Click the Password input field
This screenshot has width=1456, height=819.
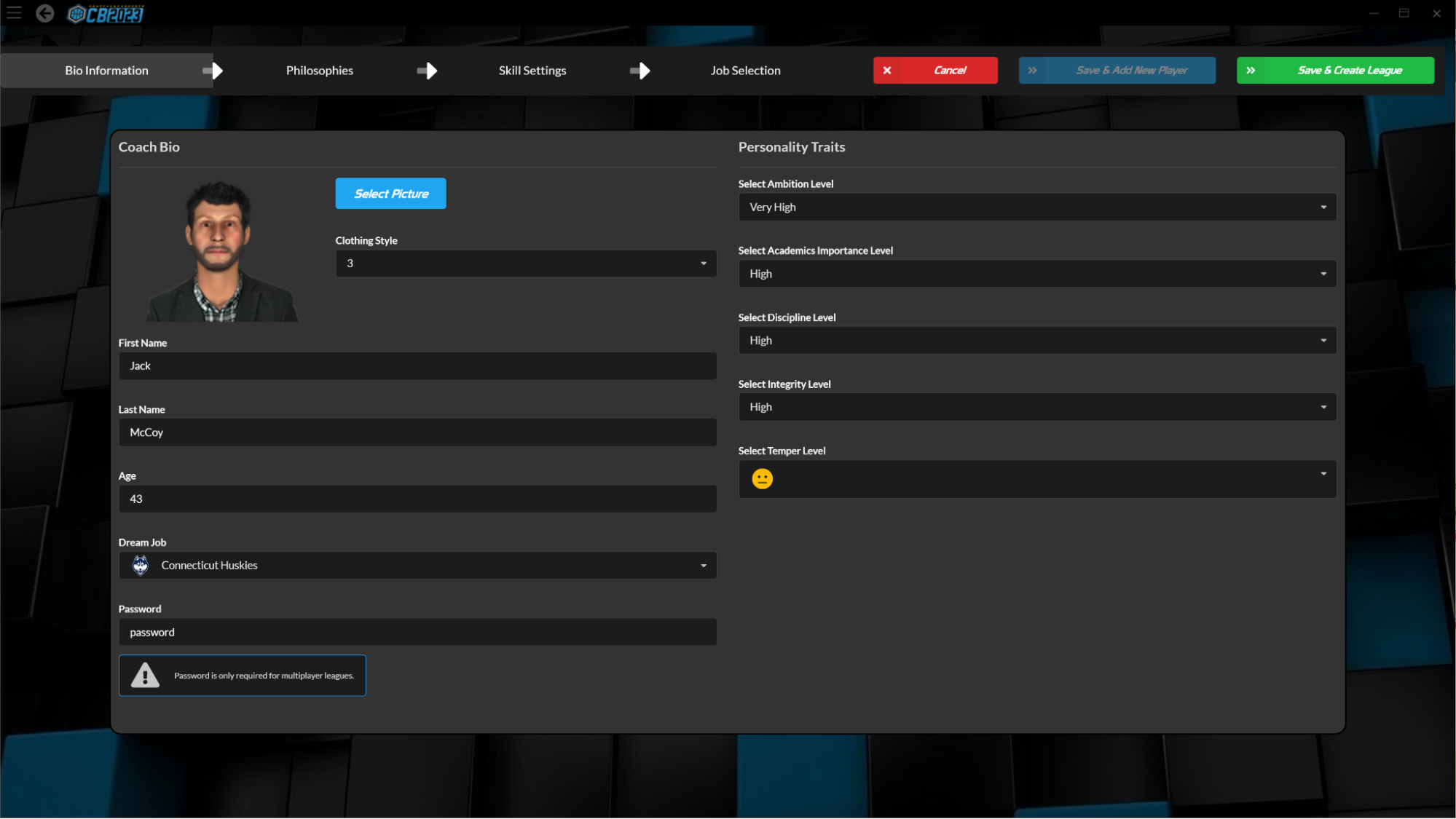417,633
